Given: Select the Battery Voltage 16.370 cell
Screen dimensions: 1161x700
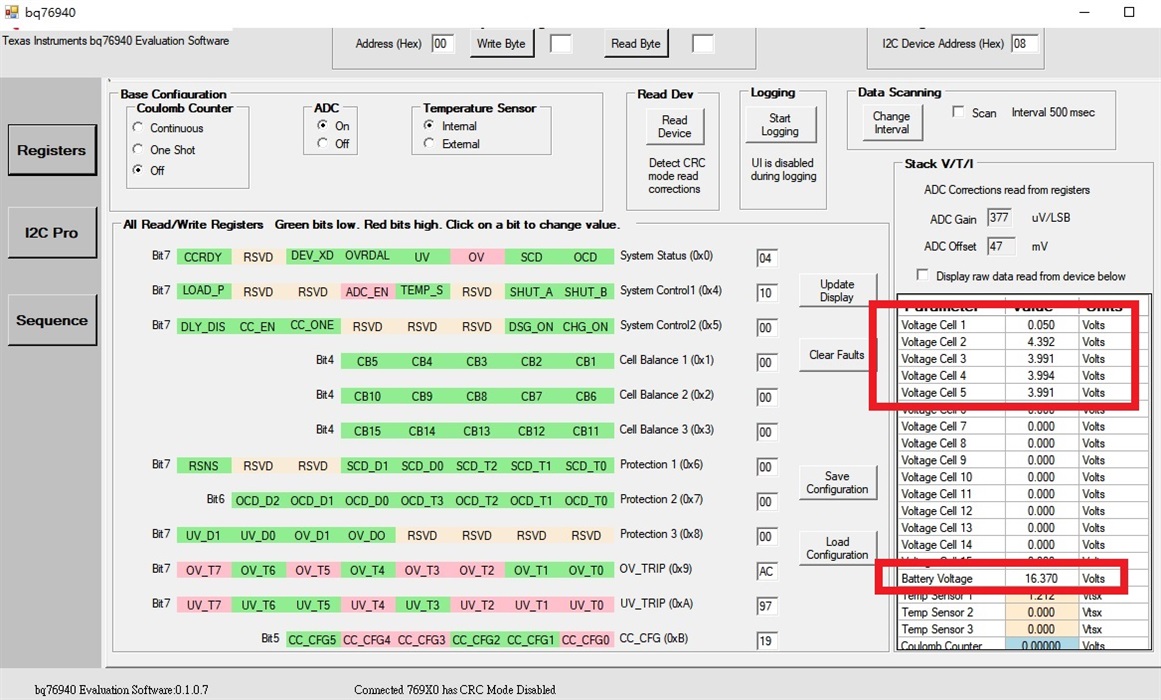Looking at the screenshot, I should click(1041, 579).
